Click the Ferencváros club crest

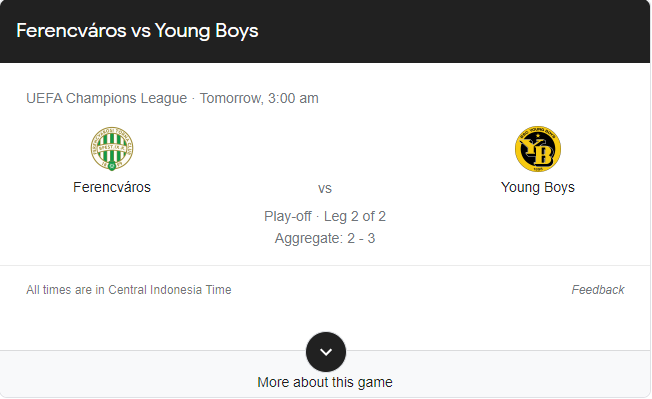(x=112, y=148)
